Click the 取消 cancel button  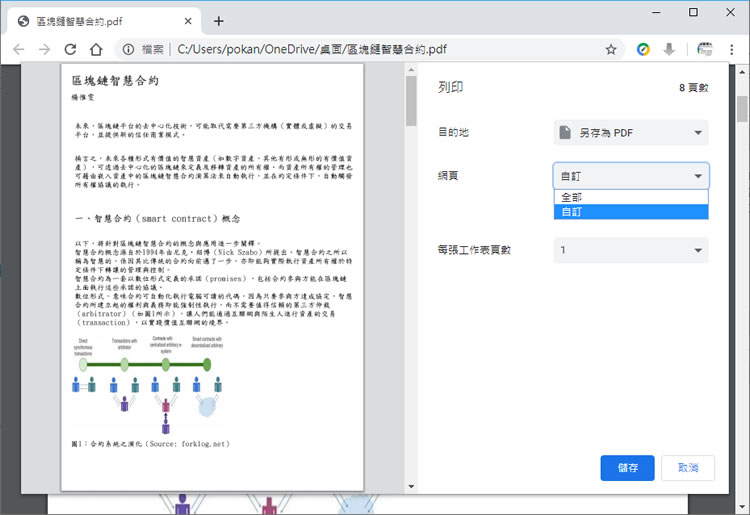pos(688,468)
